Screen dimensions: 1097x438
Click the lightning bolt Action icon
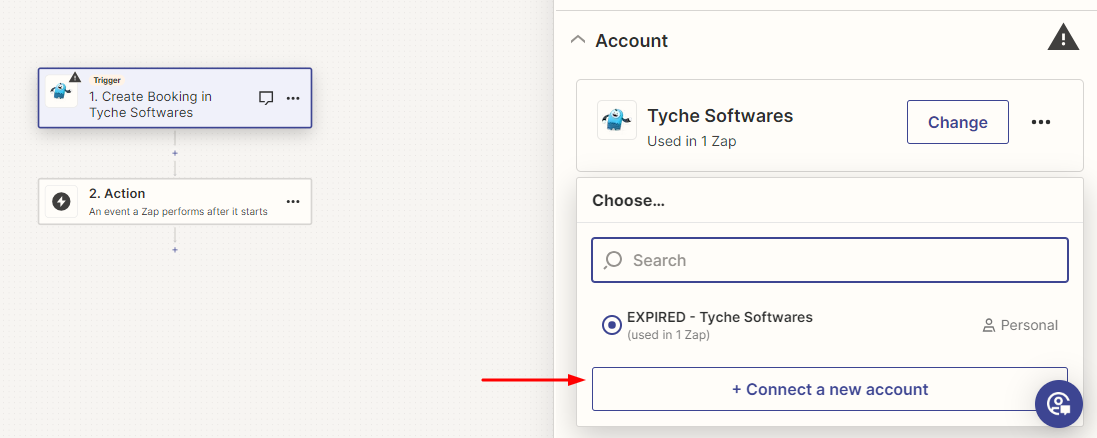(x=62, y=202)
